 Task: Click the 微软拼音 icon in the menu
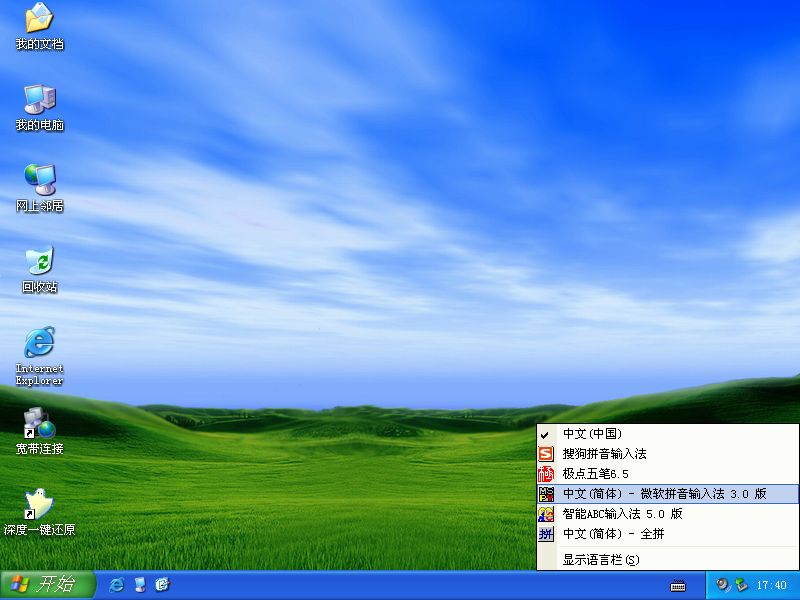[546, 494]
